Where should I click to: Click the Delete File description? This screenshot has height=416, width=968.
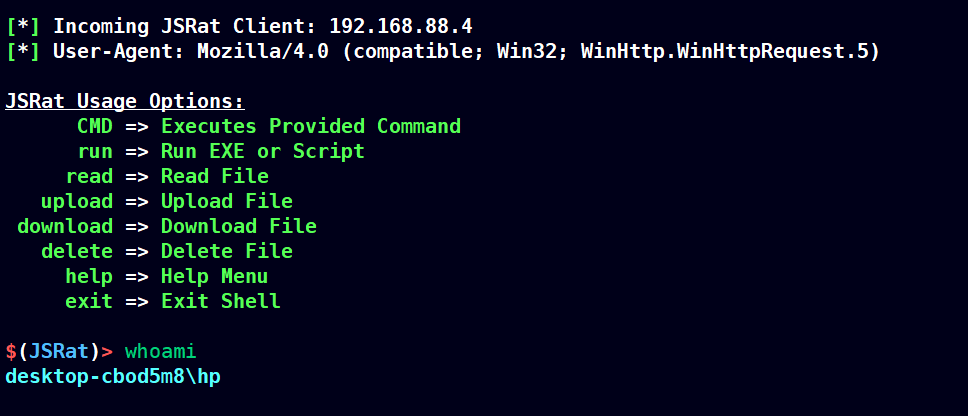(227, 251)
